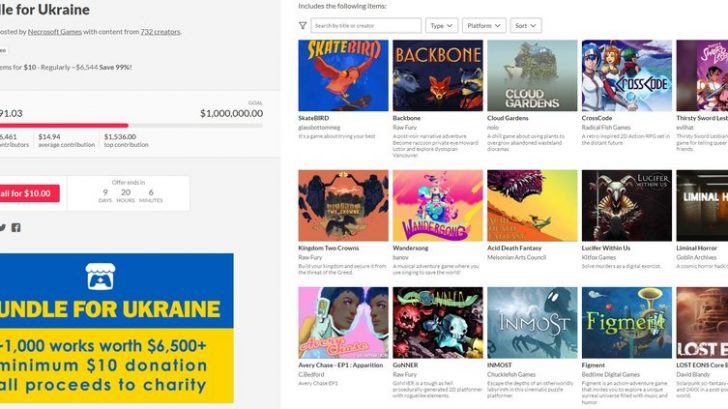Open the Backbone game thumbnail

click(x=438, y=75)
